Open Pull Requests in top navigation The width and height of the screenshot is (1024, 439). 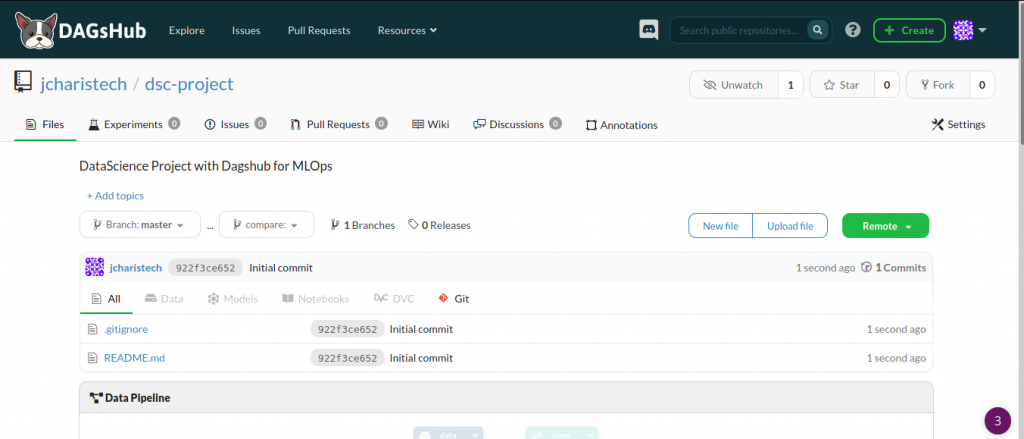click(319, 30)
